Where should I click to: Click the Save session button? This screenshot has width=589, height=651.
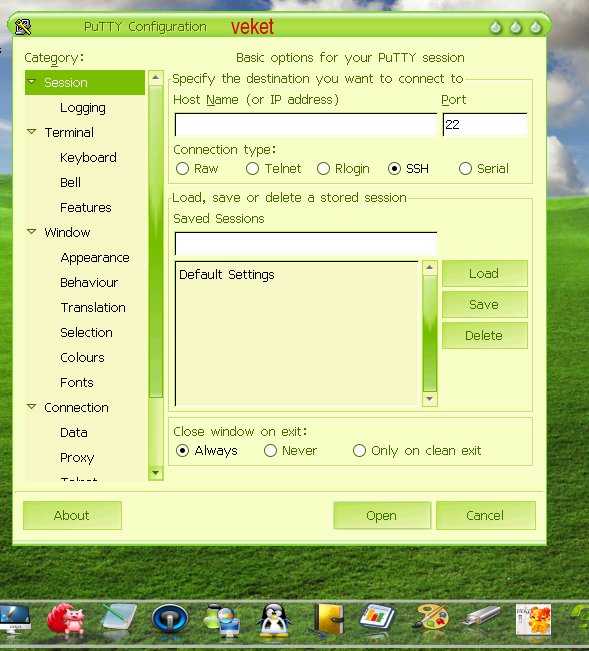(485, 304)
